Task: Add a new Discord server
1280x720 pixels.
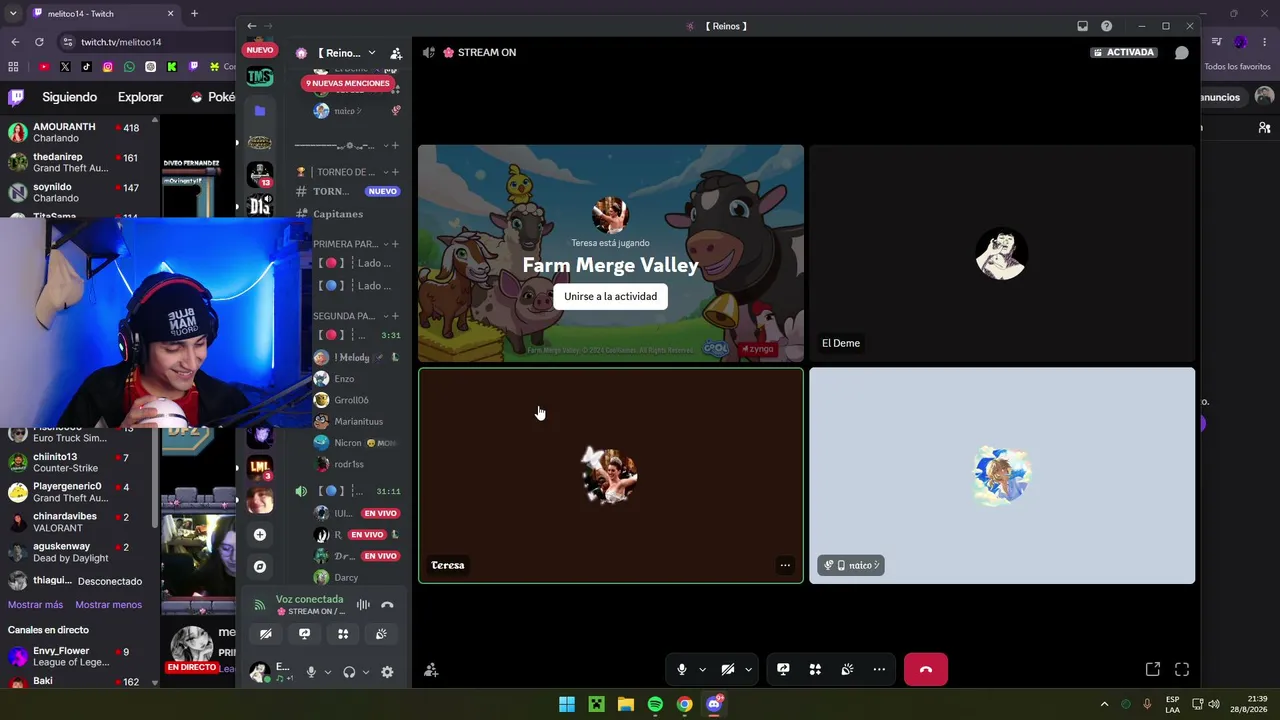Action: [260, 535]
